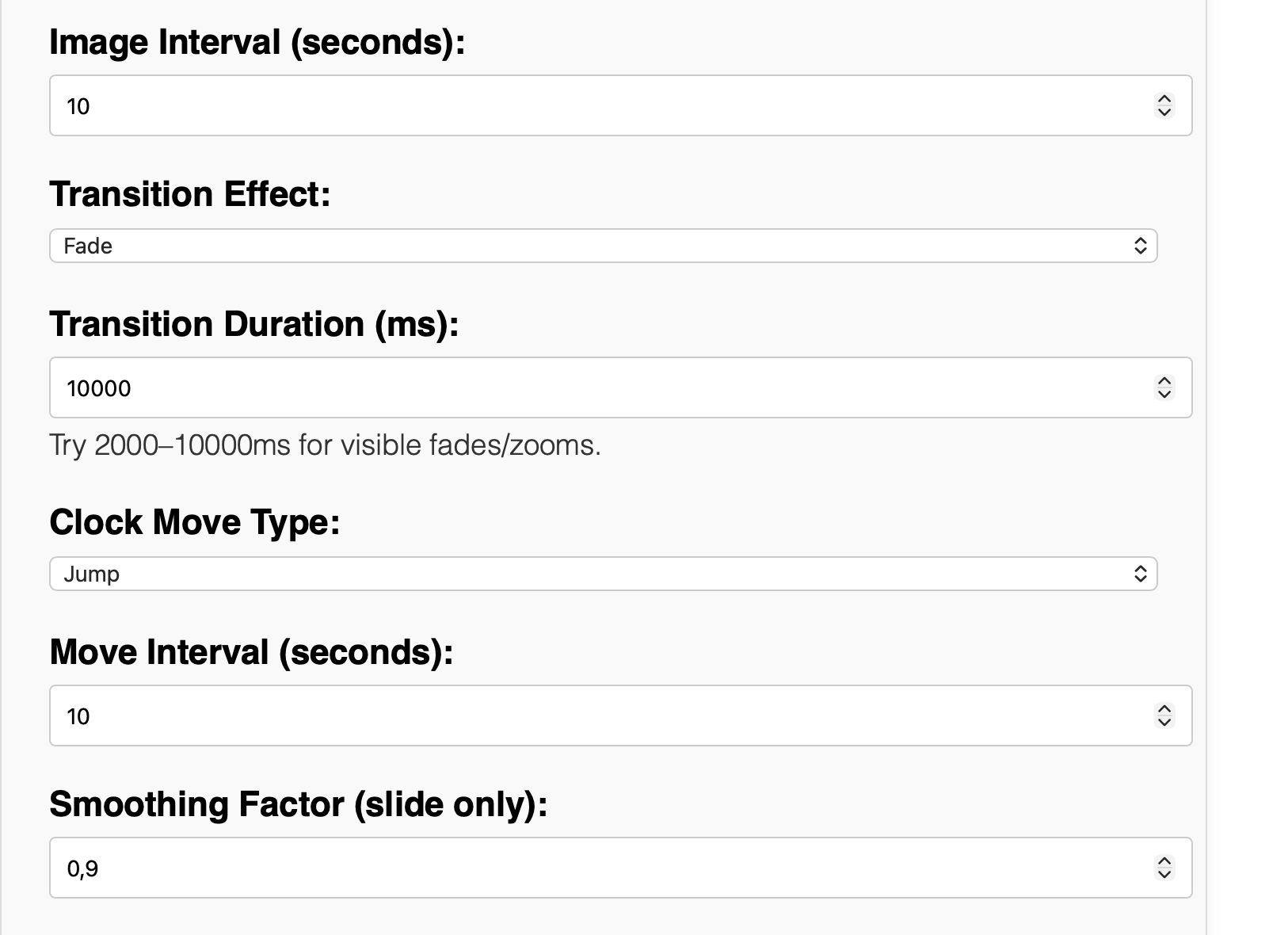Decrease the Smoothing Factor with down arrow

(1164, 874)
